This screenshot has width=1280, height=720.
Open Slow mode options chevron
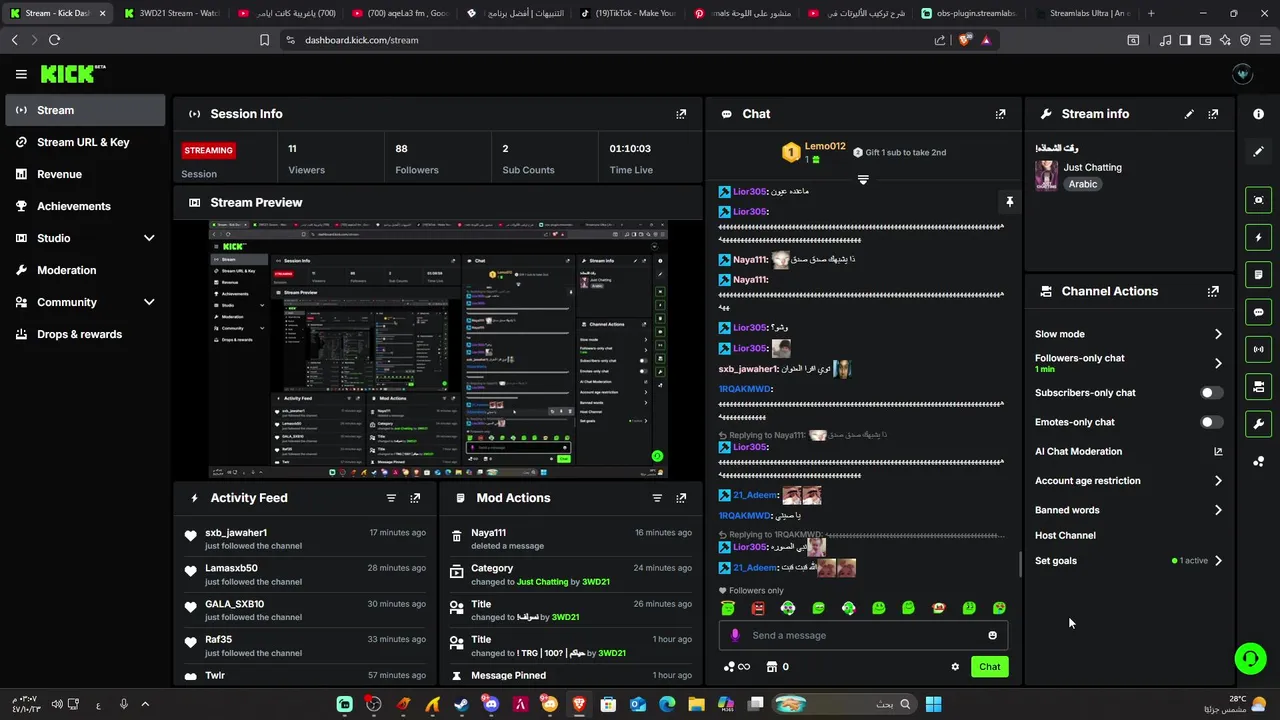point(1218,334)
